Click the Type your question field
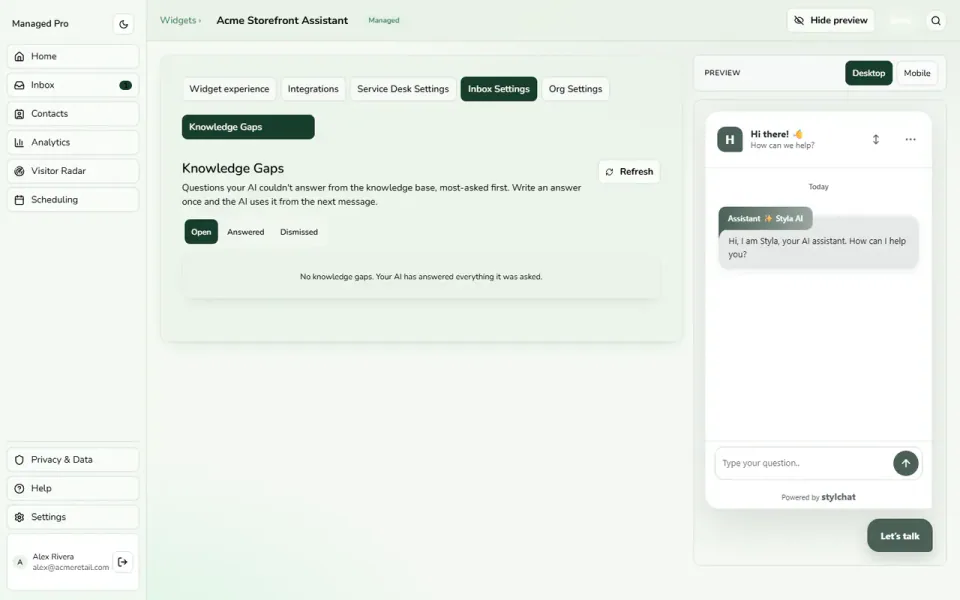 (802, 463)
